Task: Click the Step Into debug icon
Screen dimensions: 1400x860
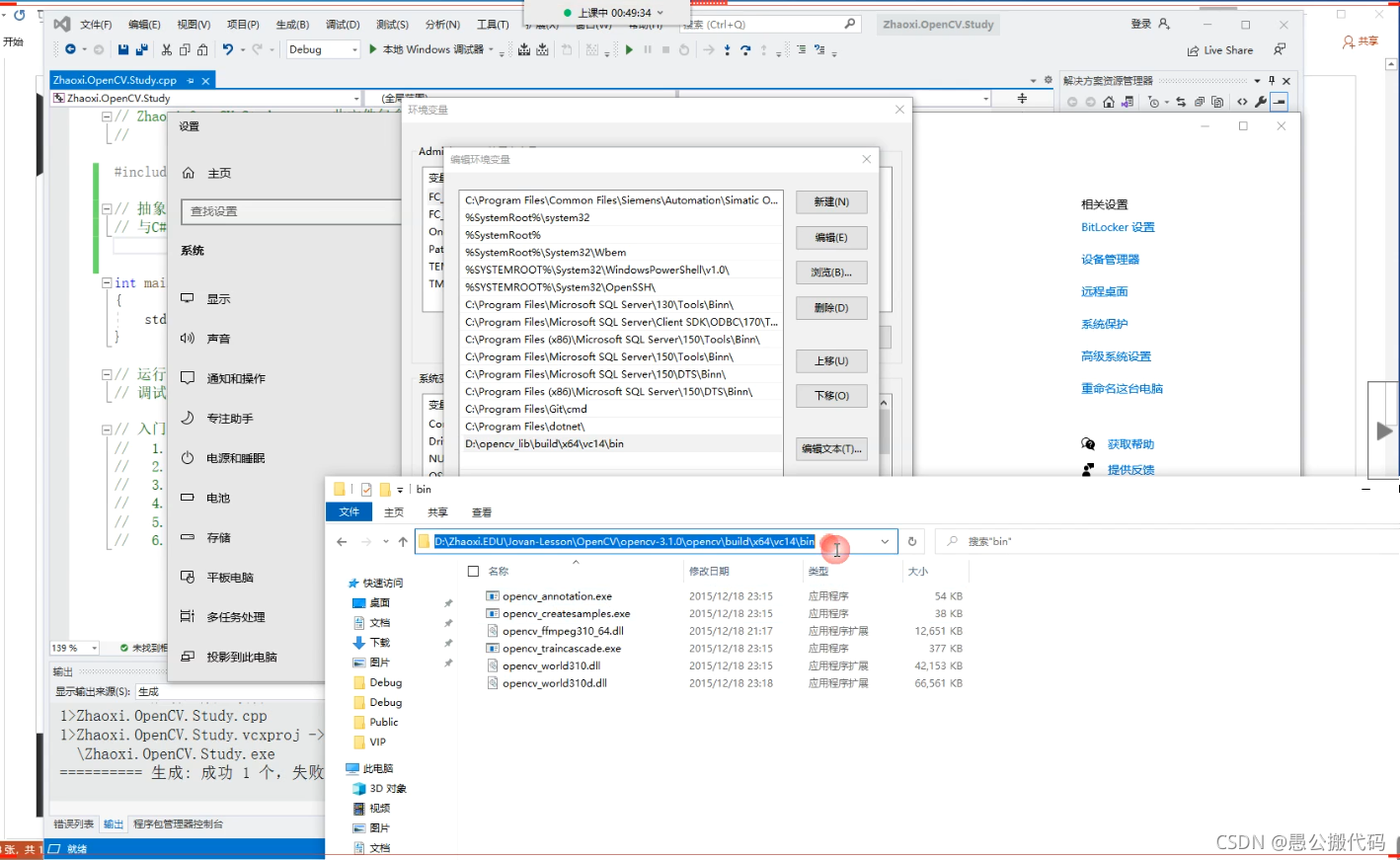Action: [728, 49]
